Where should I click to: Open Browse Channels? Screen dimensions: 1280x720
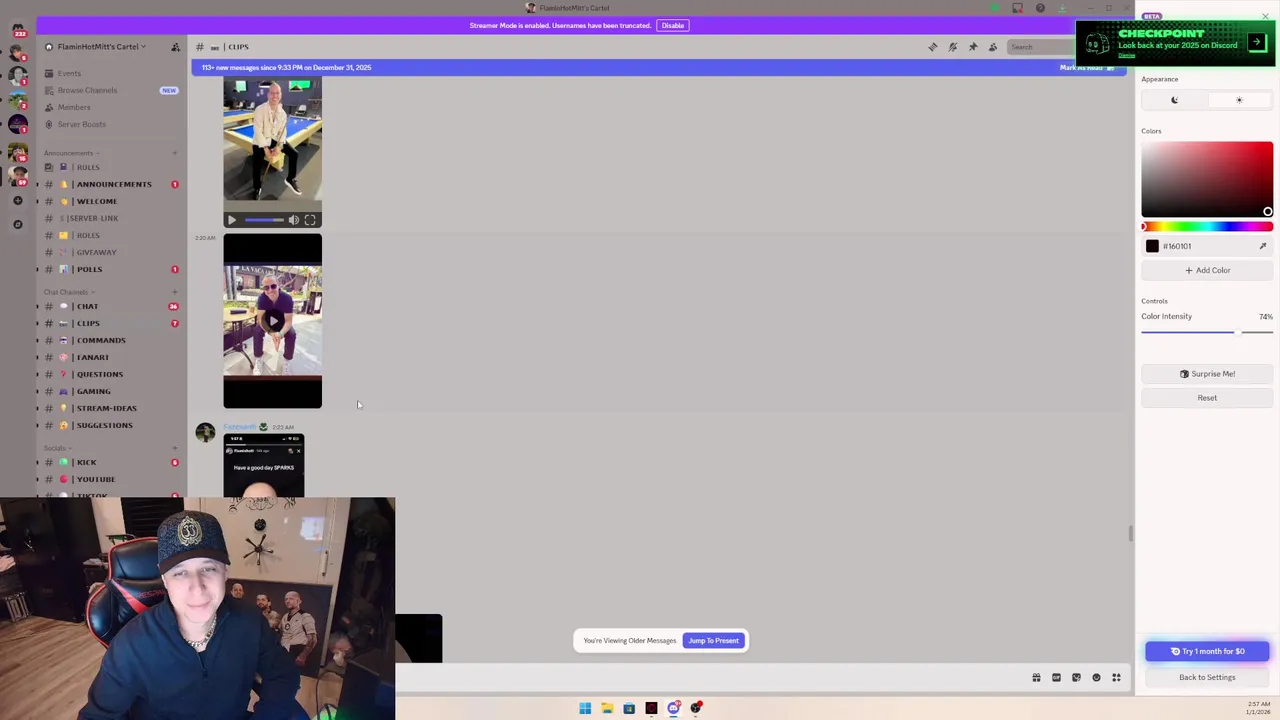[x=110, y=90]
